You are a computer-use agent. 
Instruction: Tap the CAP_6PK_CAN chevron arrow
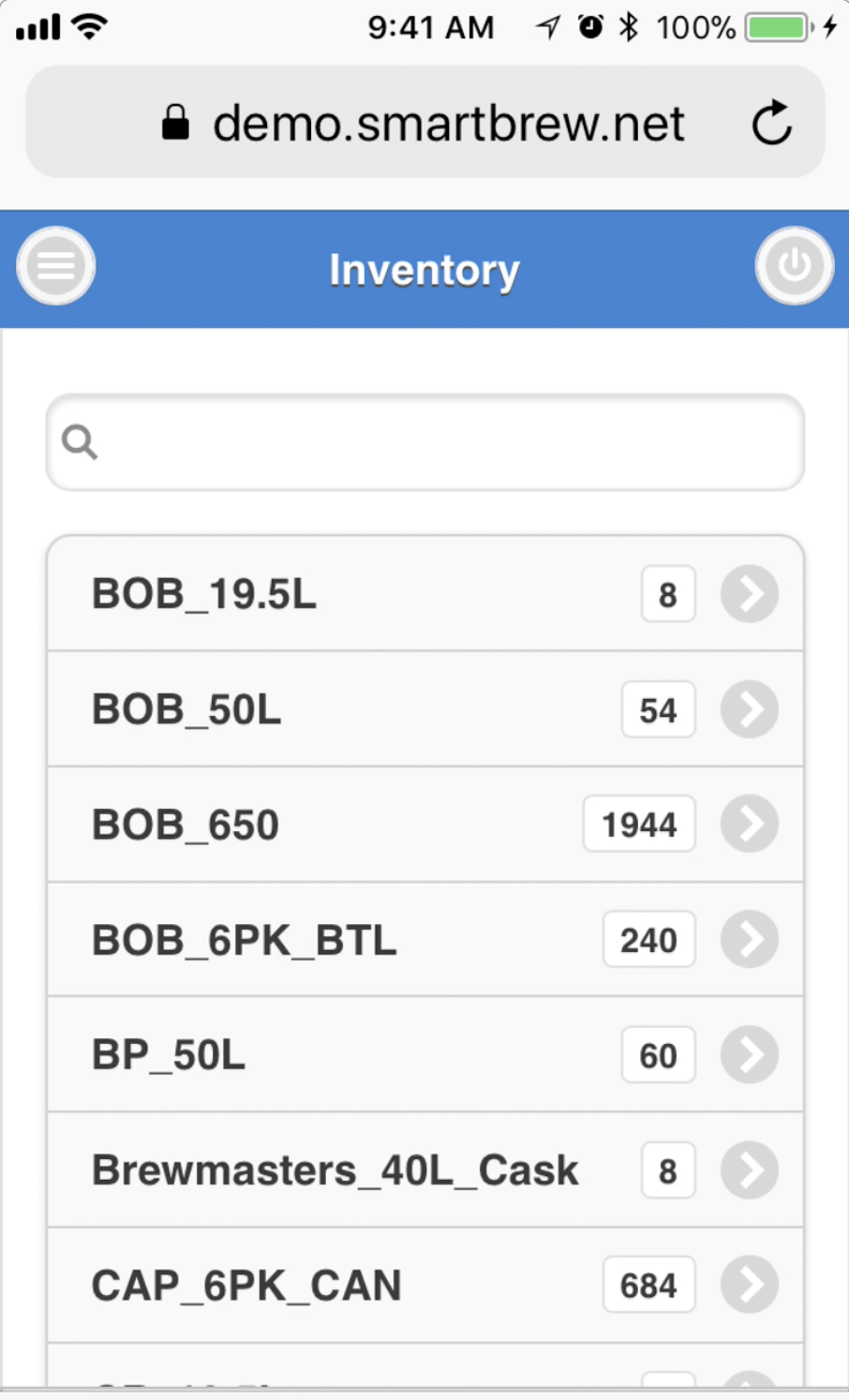pos(749,1285)
